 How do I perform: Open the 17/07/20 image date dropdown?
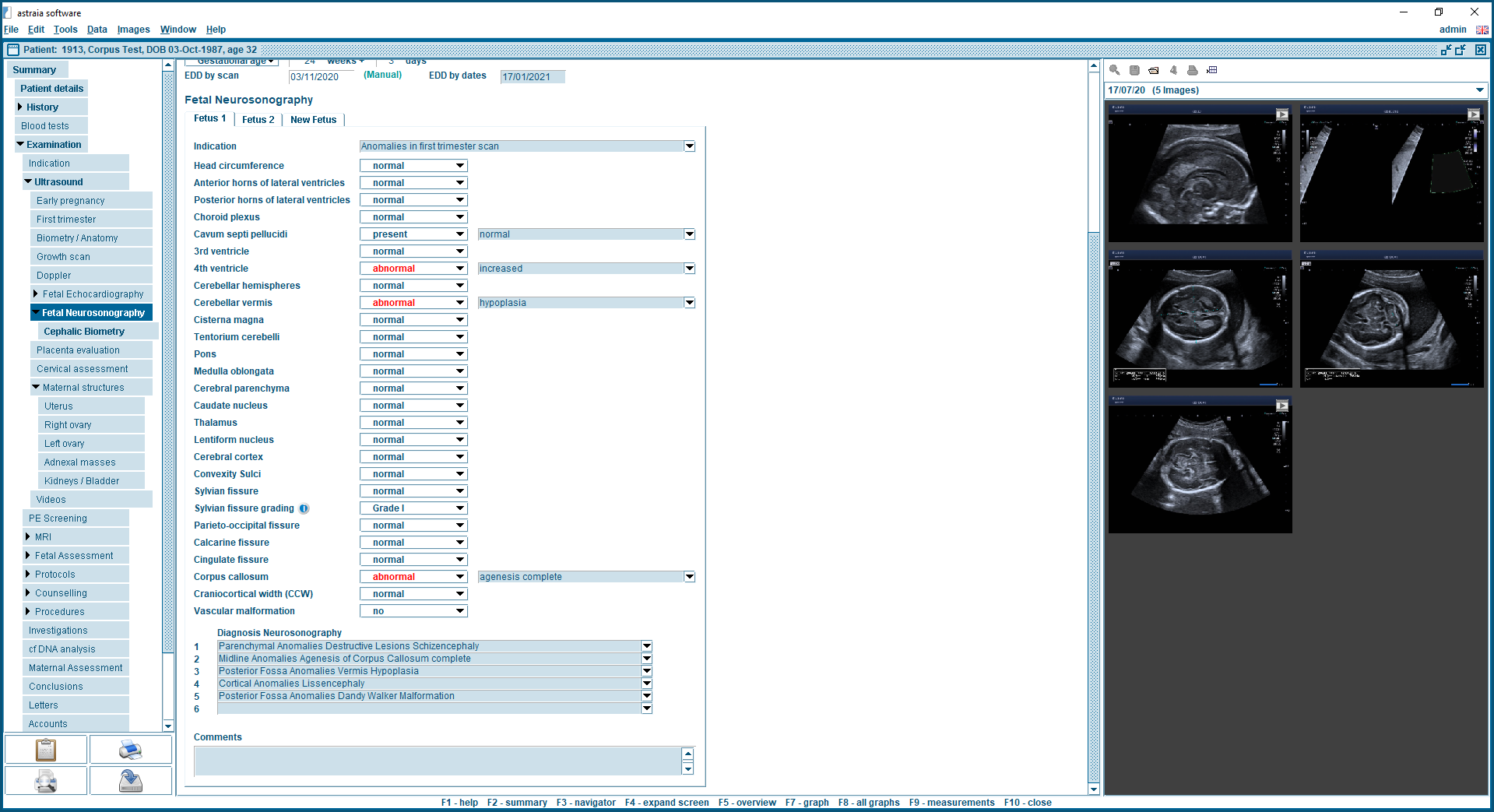(x=1479, y=90)
